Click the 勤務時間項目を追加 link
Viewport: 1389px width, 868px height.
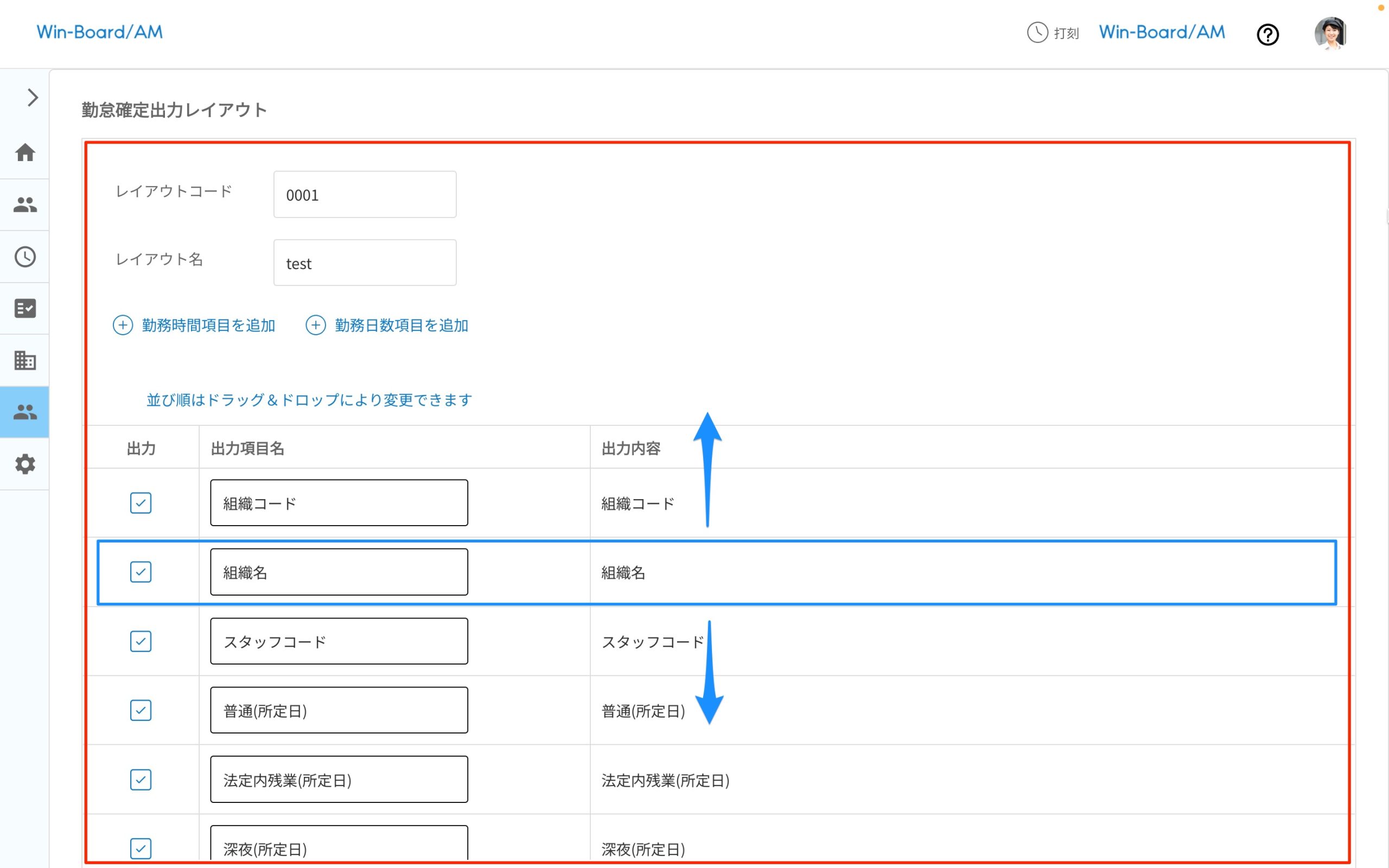tap(195, 325)
